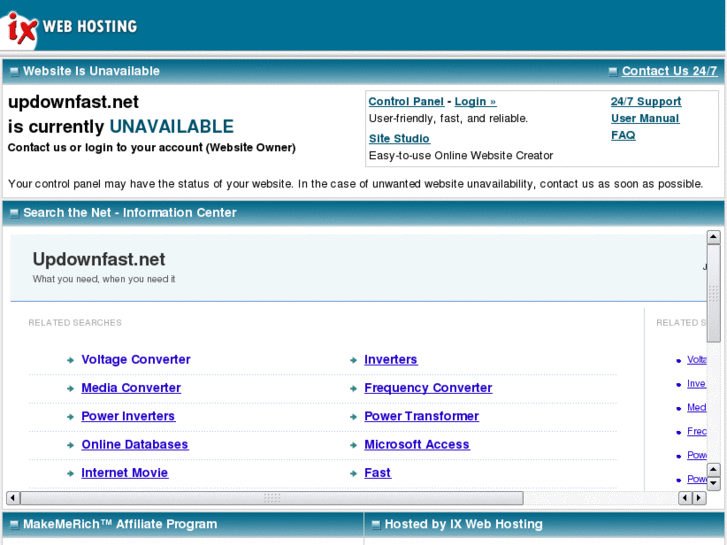This screenshot has width=727, height=545.
Task: Click the arrow icon beside Inverters
Action: [x=353, y=360]
